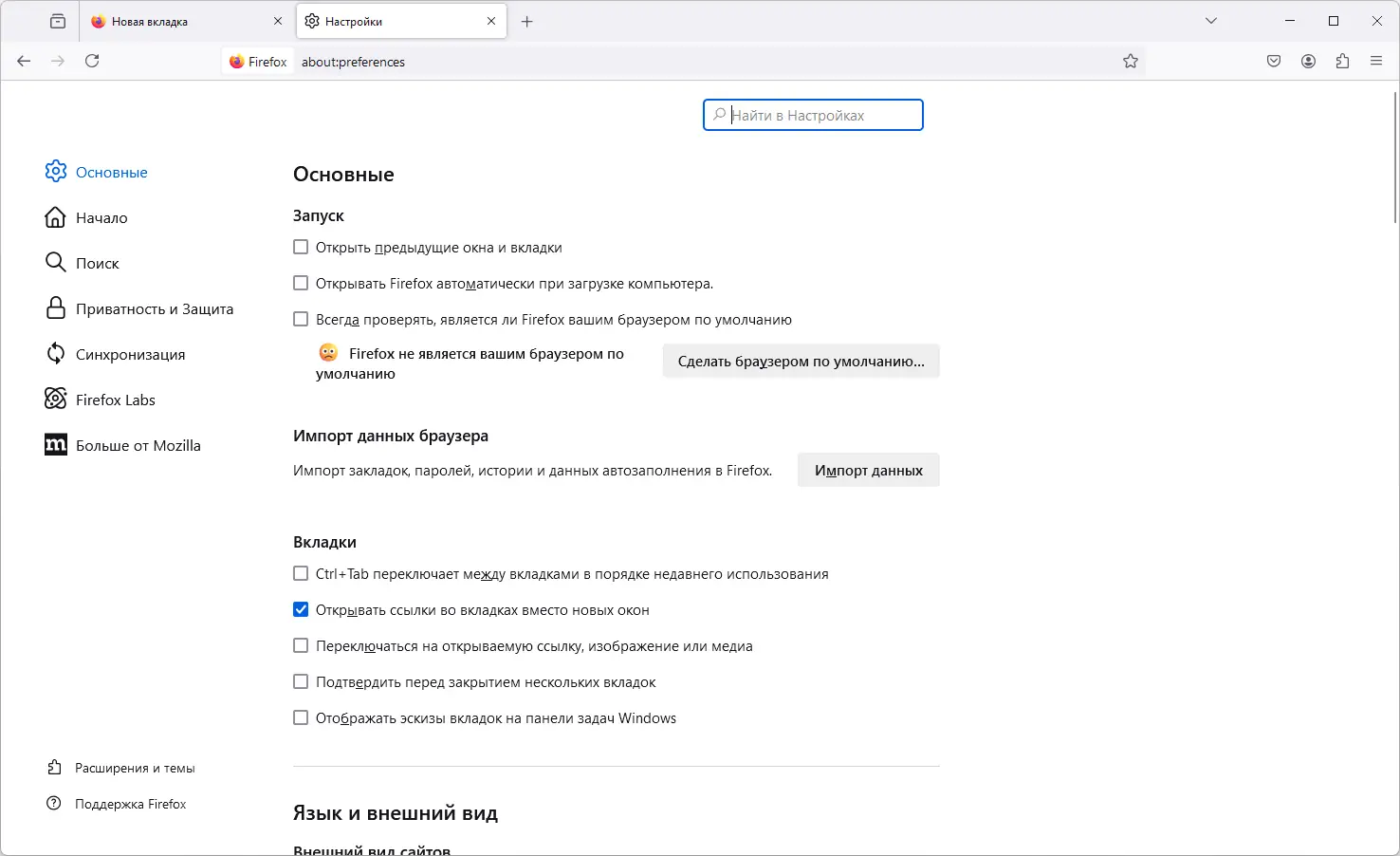The width and height of the screenshot is (1400, 856).
Task: Open the 'Расширения и темы' link
Action: pyautogui.click(x=135, y=769)
